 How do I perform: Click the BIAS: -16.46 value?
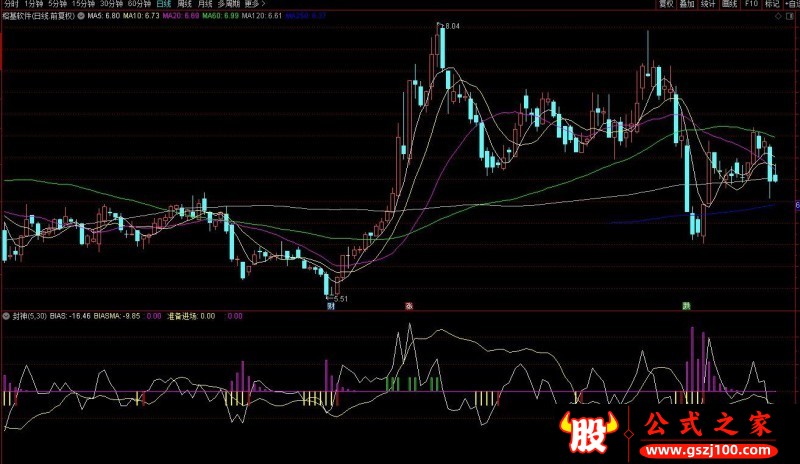(x=70, y=316)
